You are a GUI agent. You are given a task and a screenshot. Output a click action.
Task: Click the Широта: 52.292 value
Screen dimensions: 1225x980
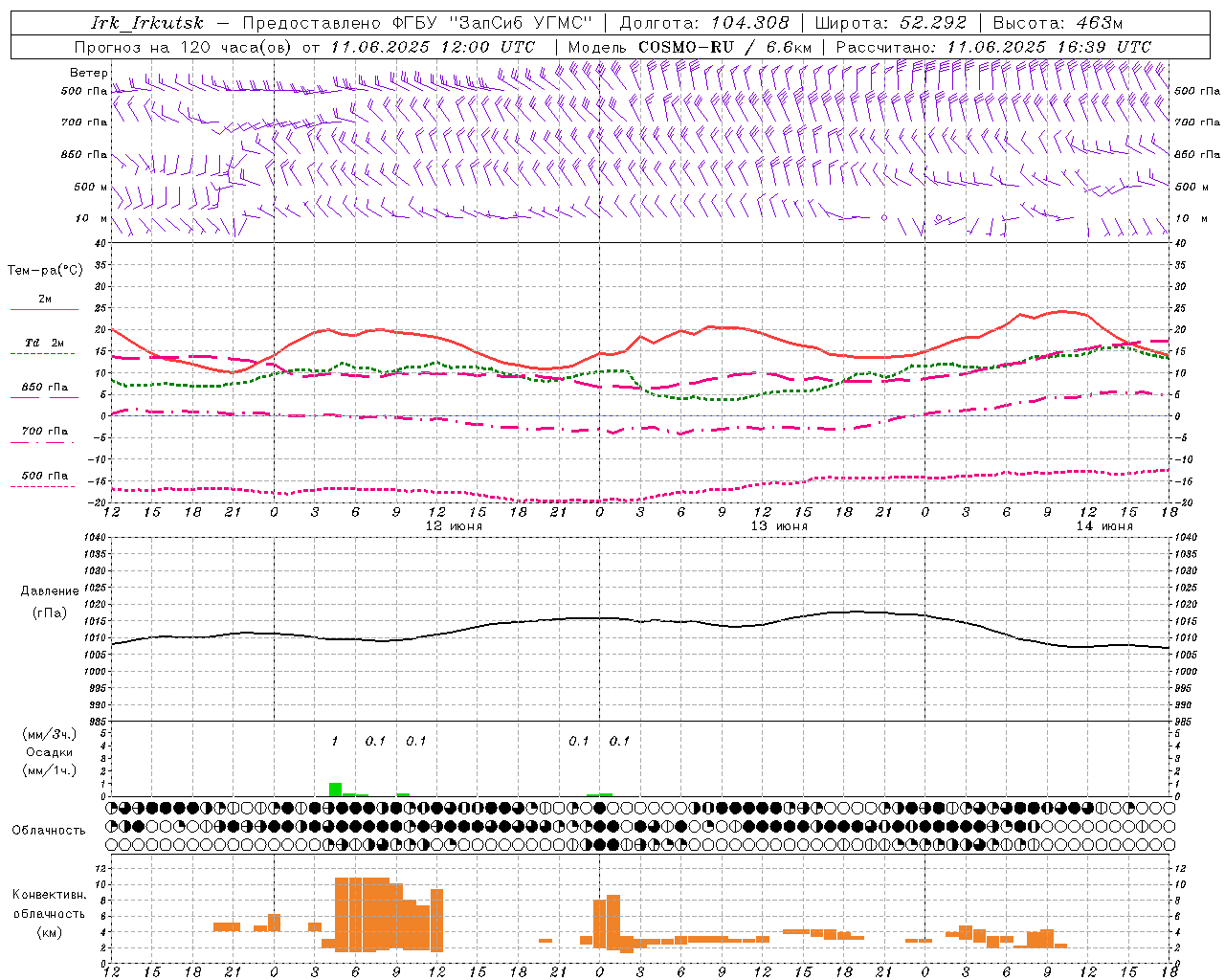point(890,23)
